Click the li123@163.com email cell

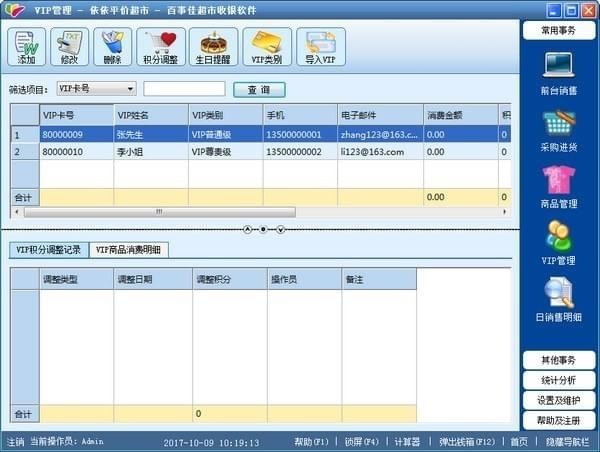click(x=380, y=152)
